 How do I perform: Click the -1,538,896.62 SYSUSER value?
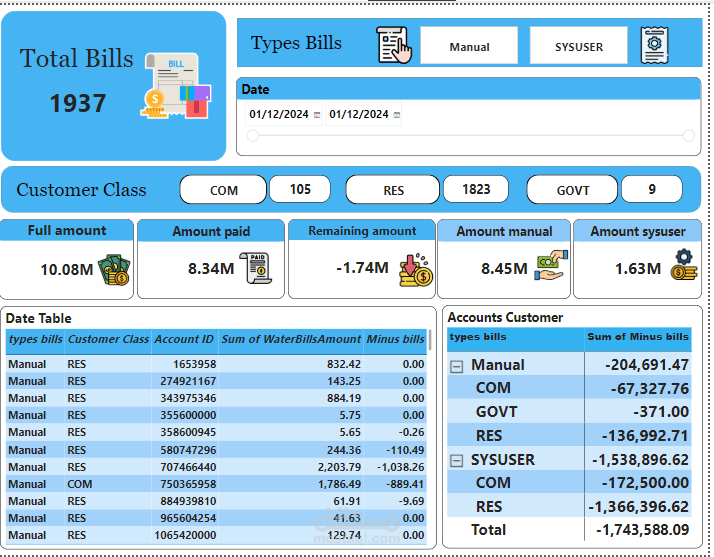click(x=640, y=460)
